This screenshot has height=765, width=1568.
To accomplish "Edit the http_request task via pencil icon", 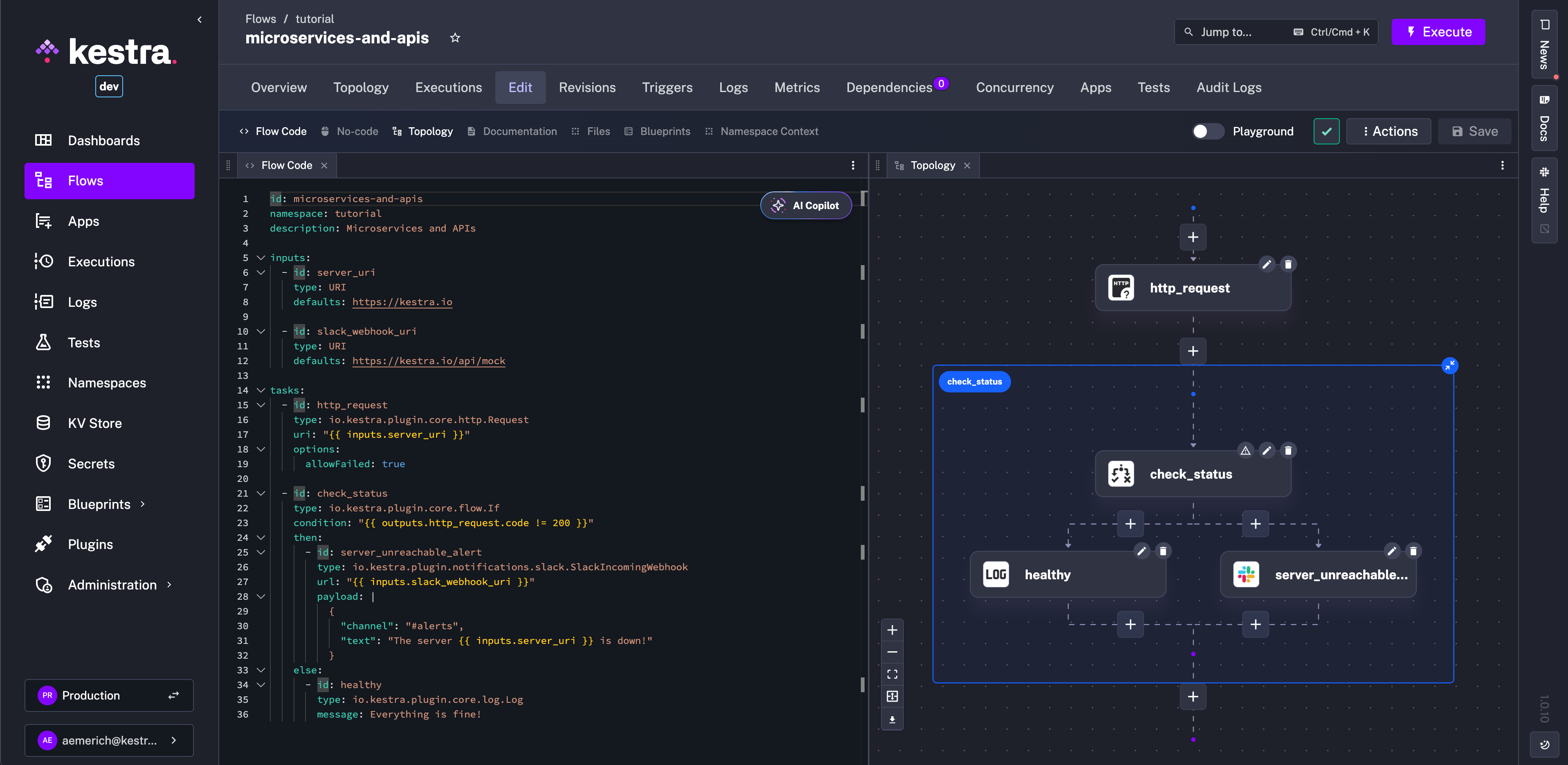I will [1267, 264].
